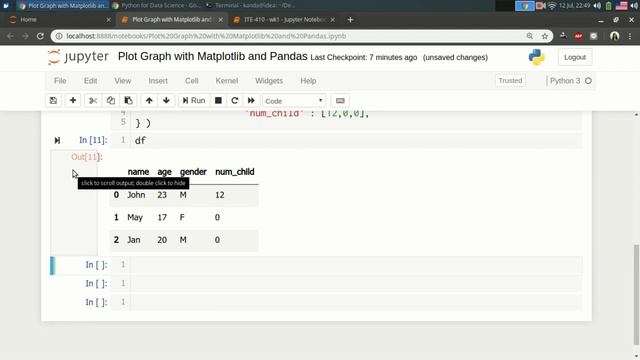The image size is (640, 360).
Task: Copy selected cells icon
Action: point(111,100)
